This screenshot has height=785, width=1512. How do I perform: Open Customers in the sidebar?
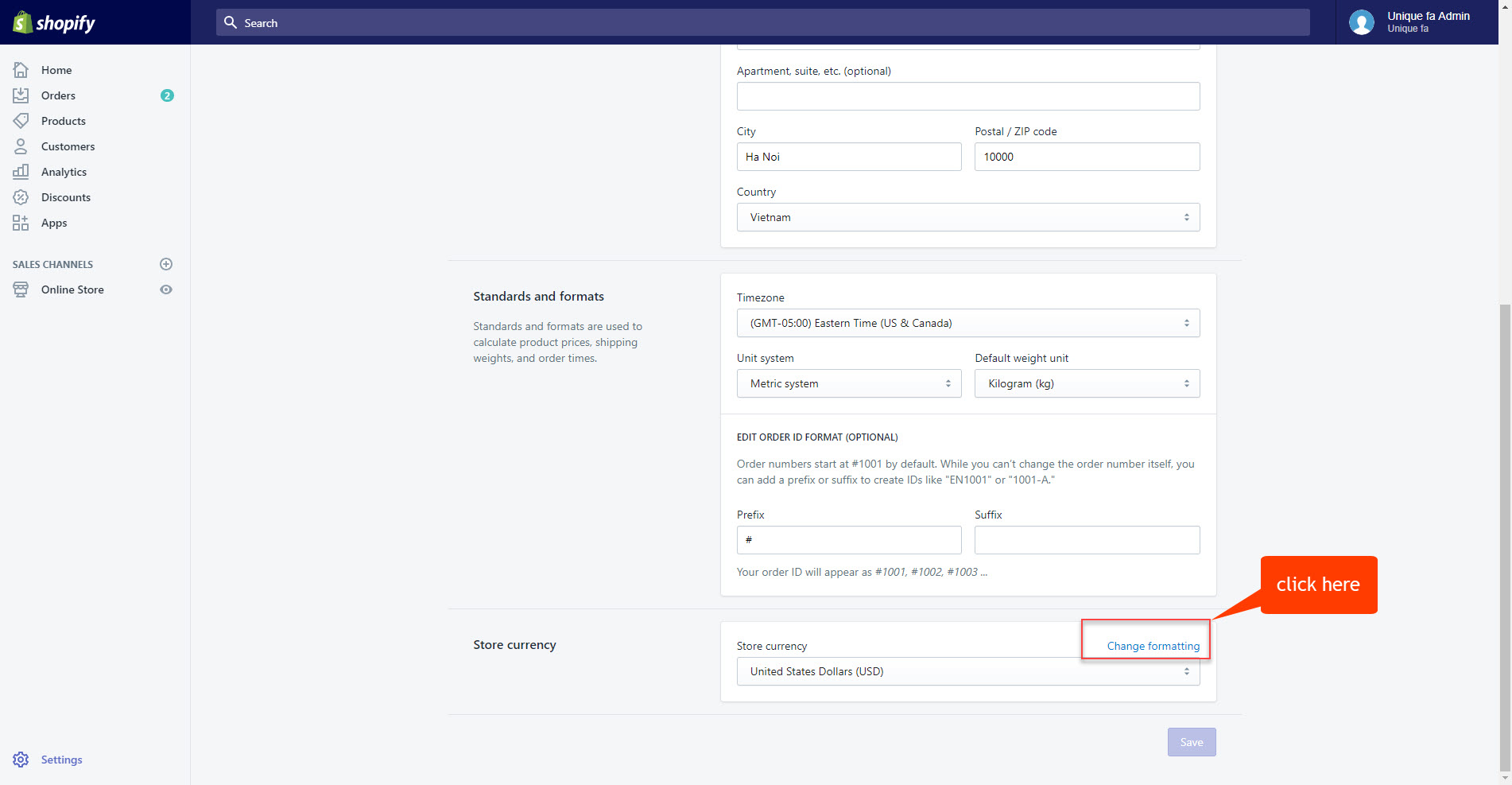[68, 146]
